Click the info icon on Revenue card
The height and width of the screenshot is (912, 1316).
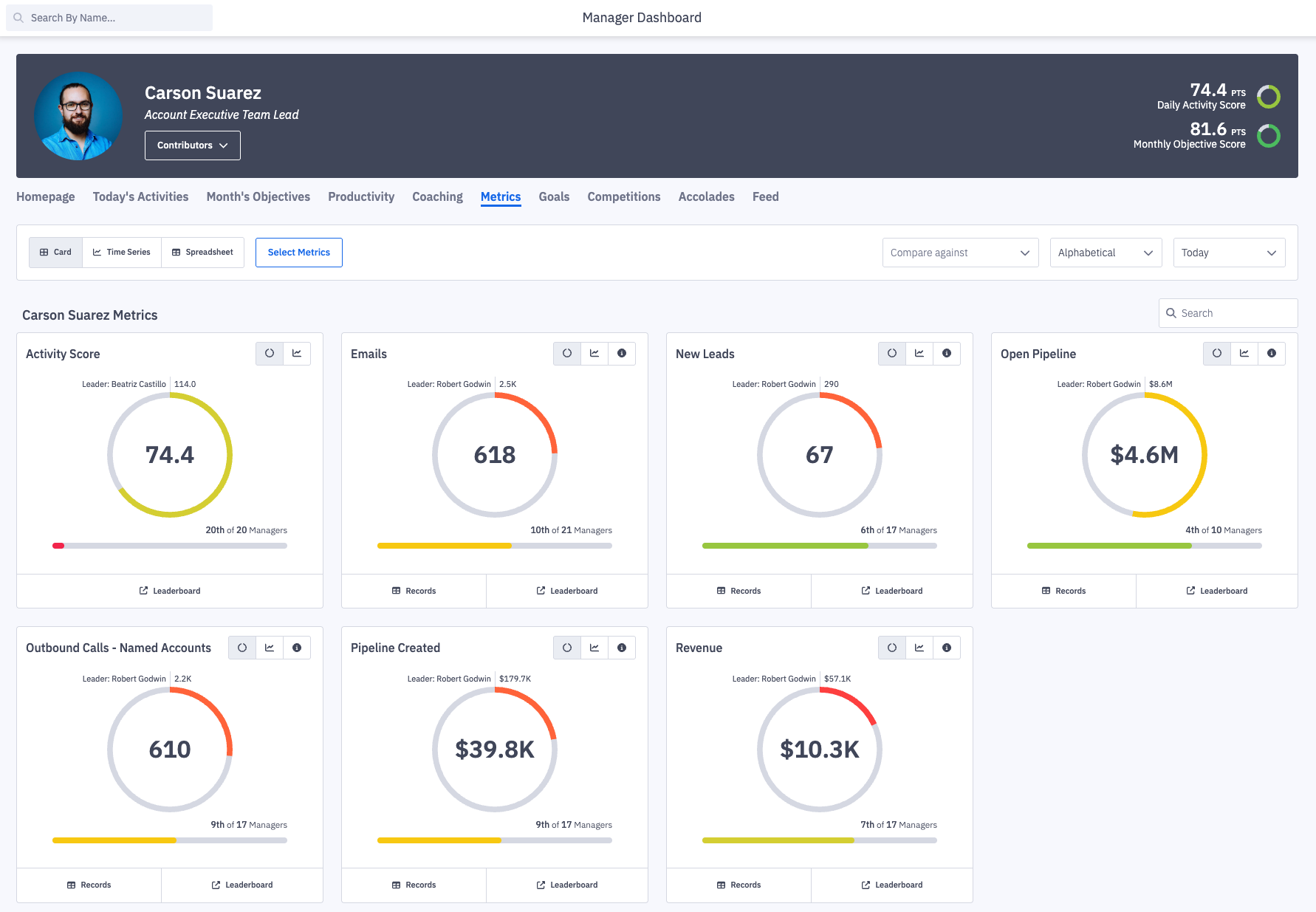947,648
